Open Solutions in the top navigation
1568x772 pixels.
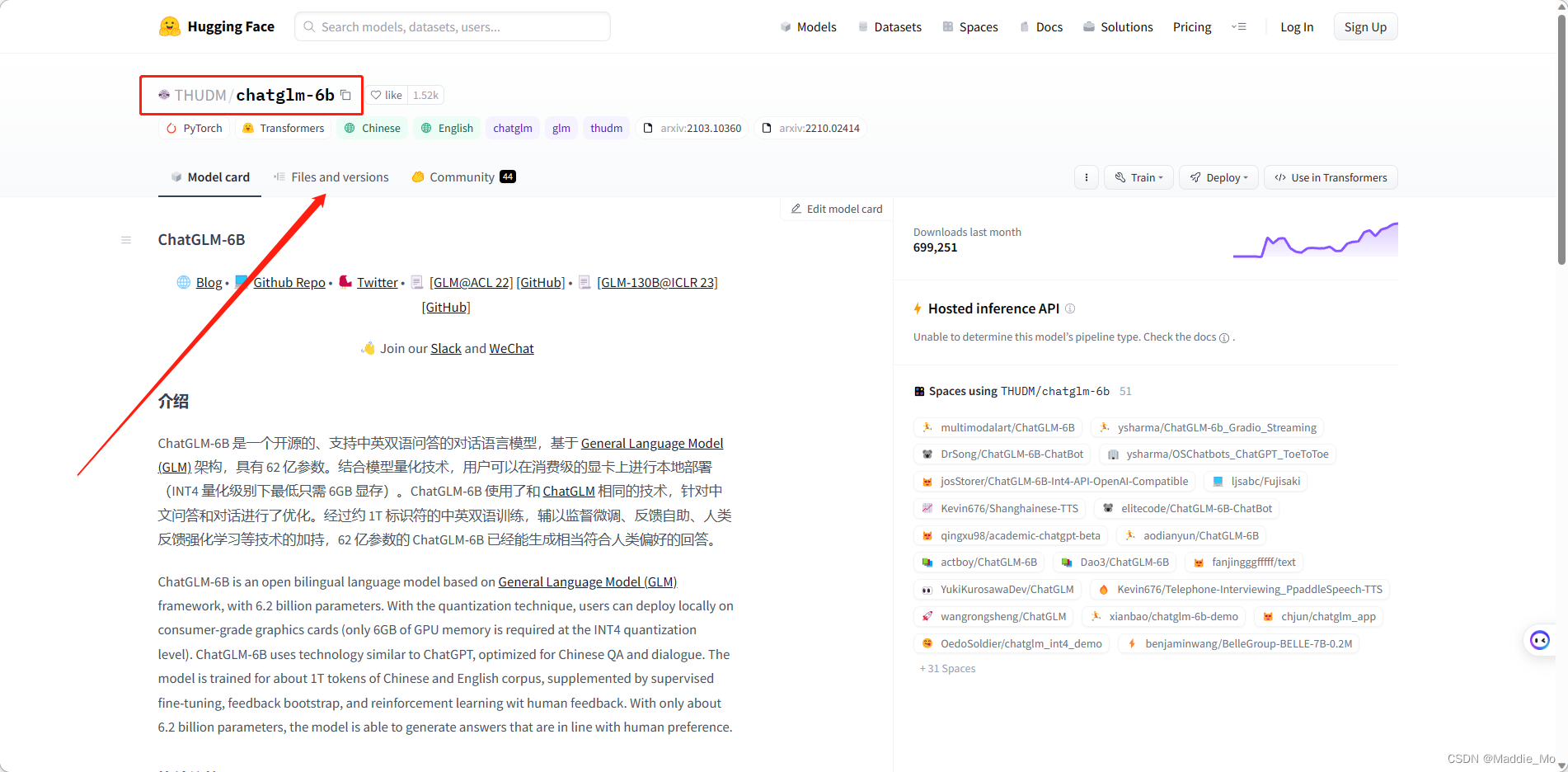pos(1118,26)
